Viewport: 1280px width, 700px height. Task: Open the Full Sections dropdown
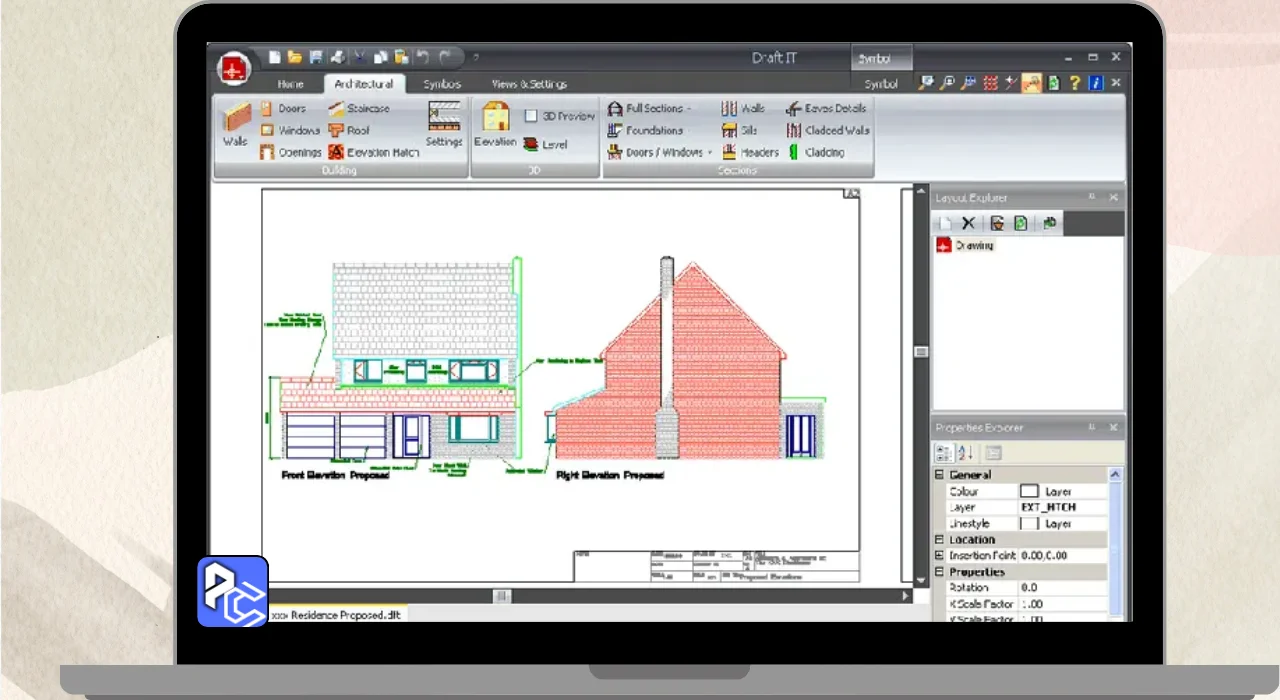point(649,108)
